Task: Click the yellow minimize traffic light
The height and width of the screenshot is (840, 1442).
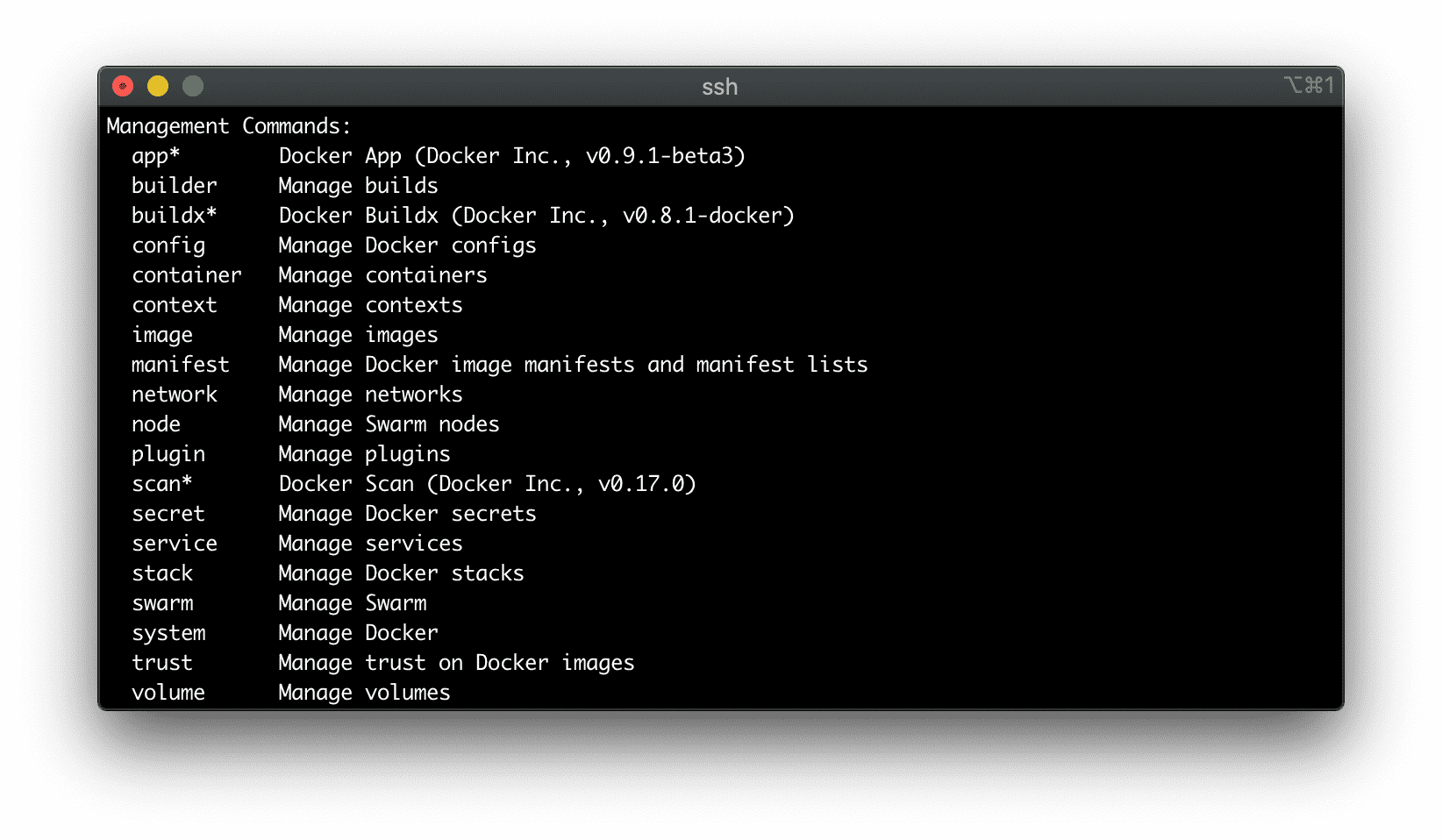Action: click(158, 86)
